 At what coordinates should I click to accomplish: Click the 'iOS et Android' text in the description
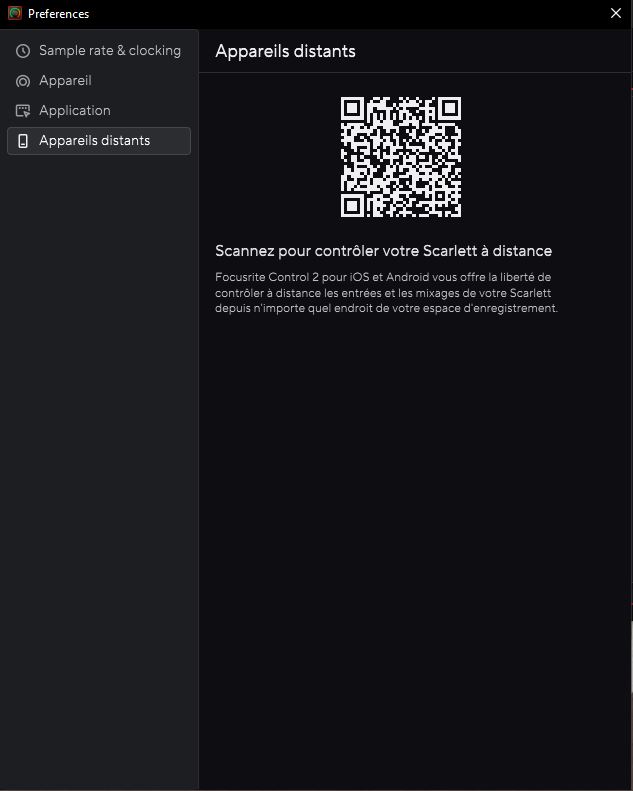389,277
